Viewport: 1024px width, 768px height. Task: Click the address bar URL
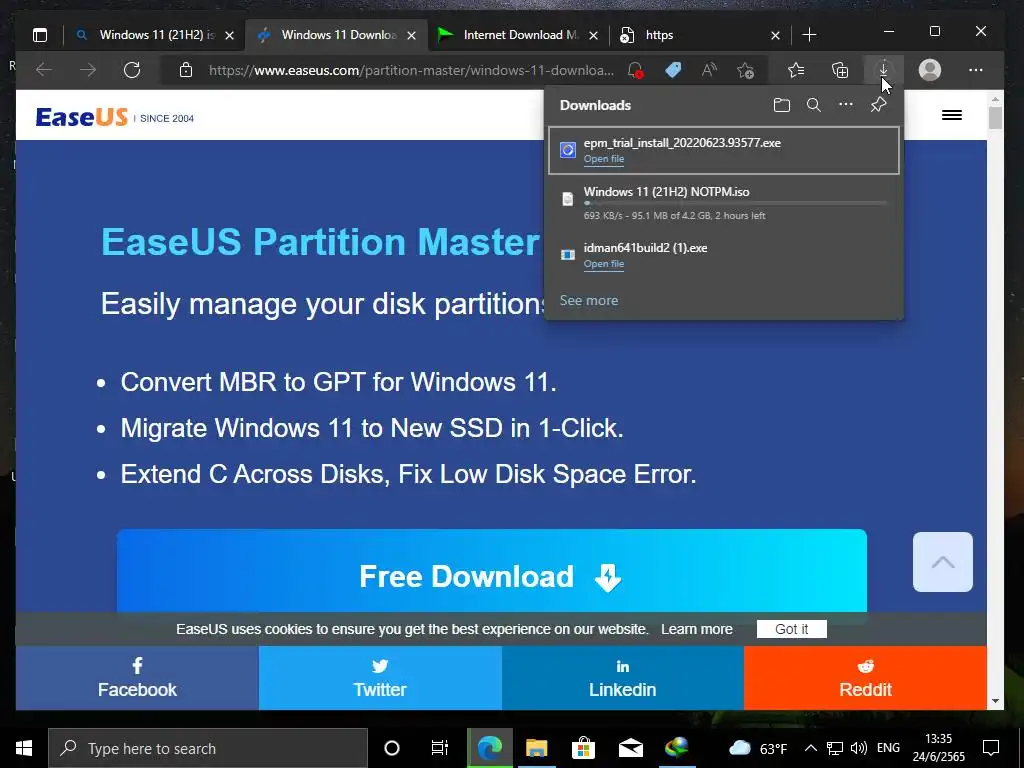(411, 70)
